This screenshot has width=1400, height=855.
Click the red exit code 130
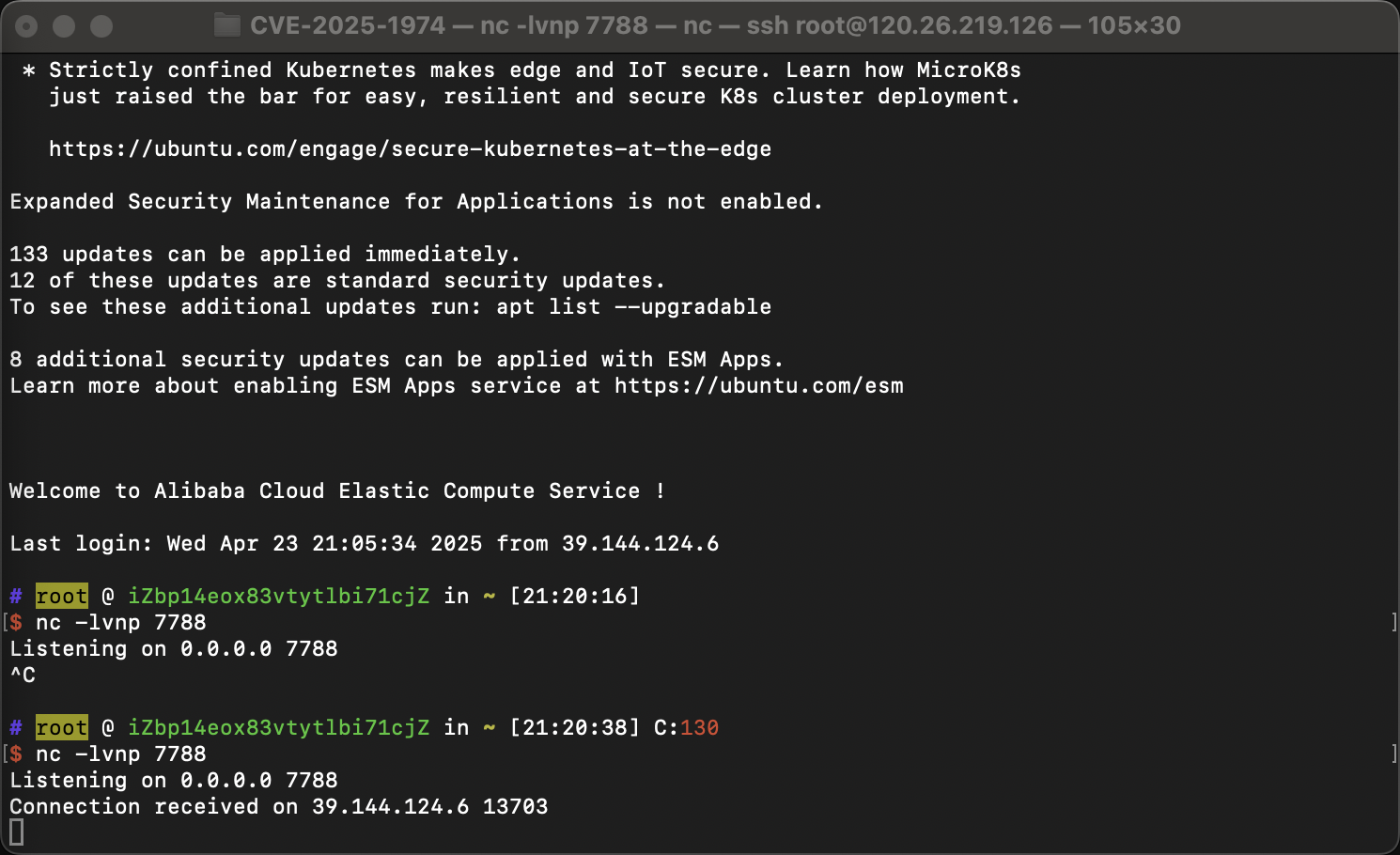click(x=700, y=727)
